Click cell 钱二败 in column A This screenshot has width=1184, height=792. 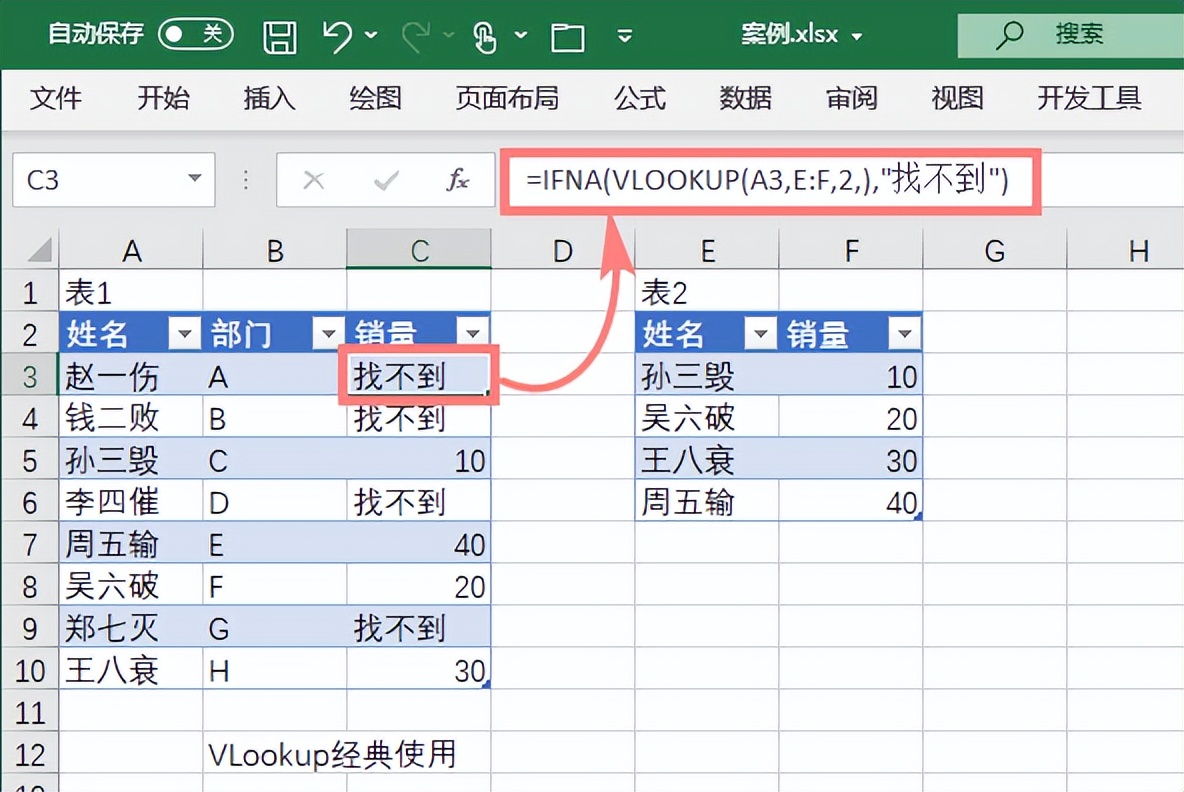click(x=131, y=418)
